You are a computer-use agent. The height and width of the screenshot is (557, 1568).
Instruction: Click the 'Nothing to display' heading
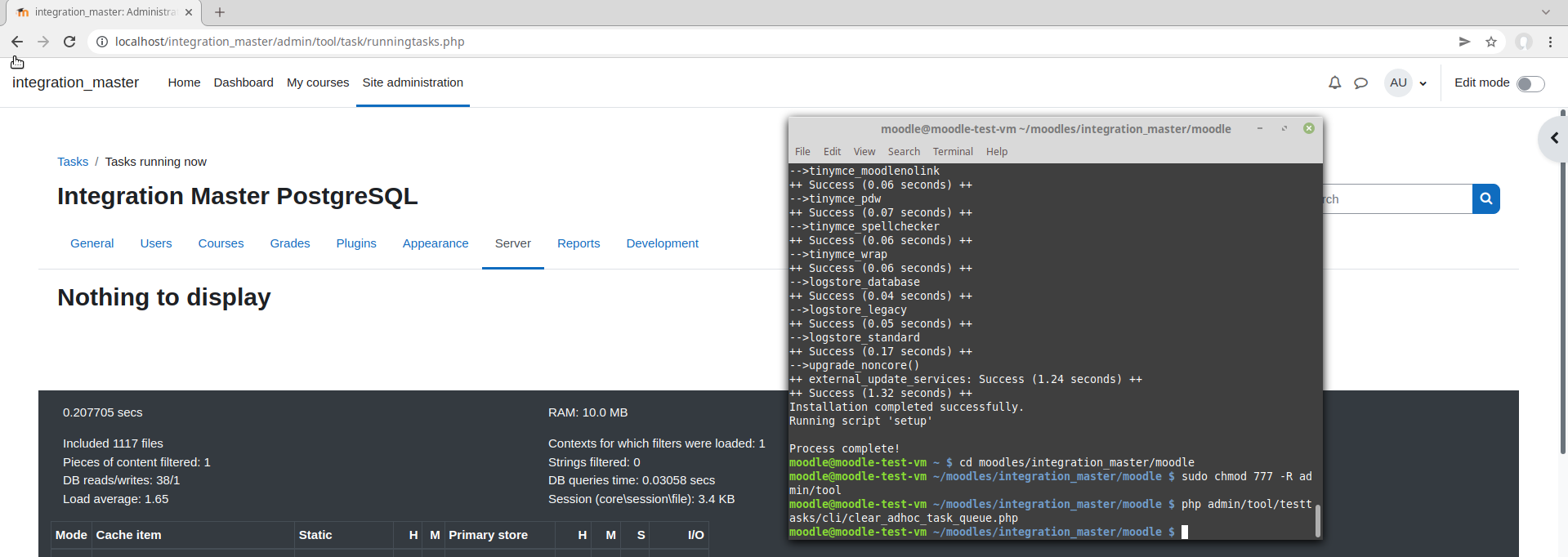163,297
